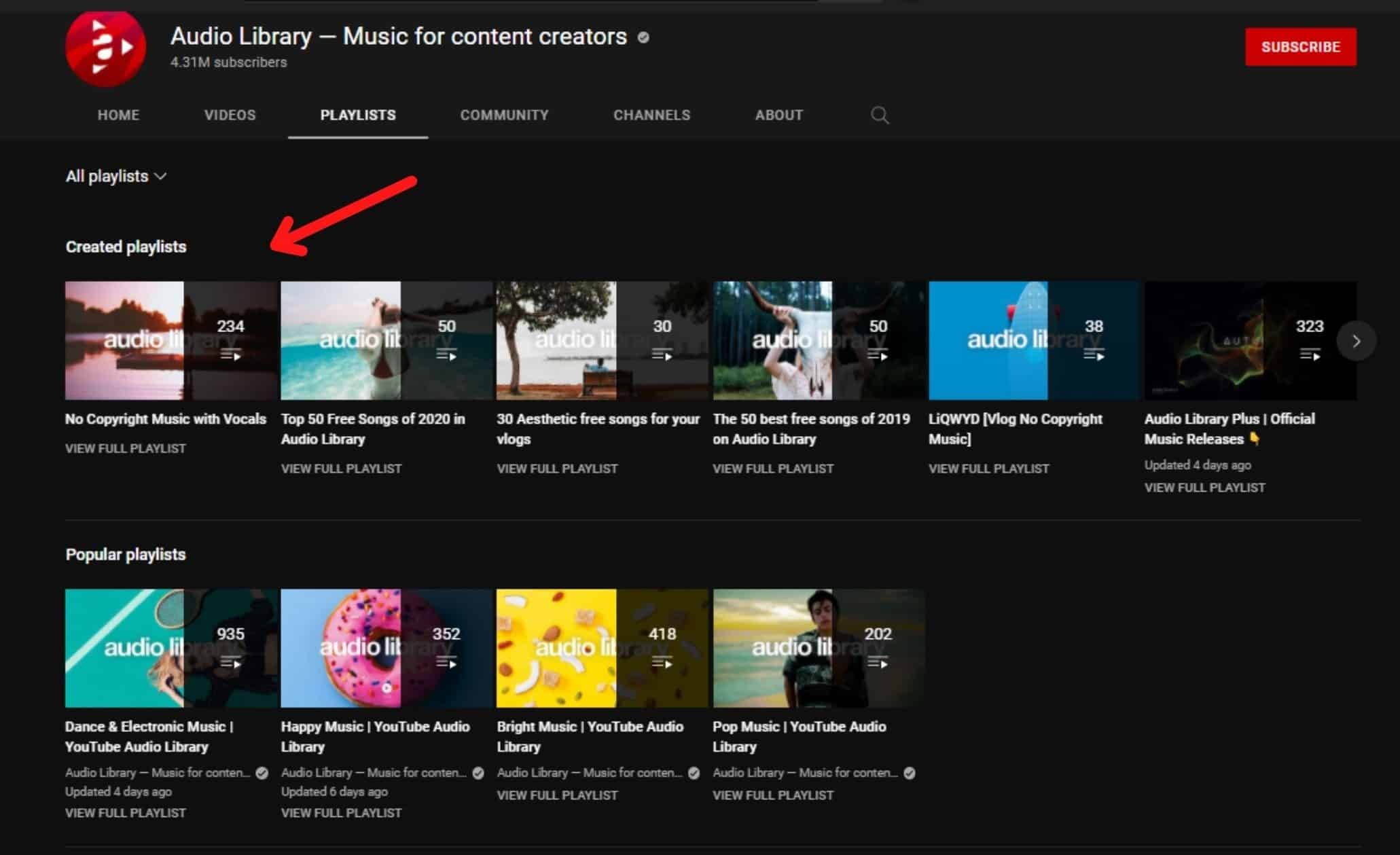The image size is (1400, 855).
Task: Expand All playlists section with dropdown arrow
Action: (x=159, y=176)
